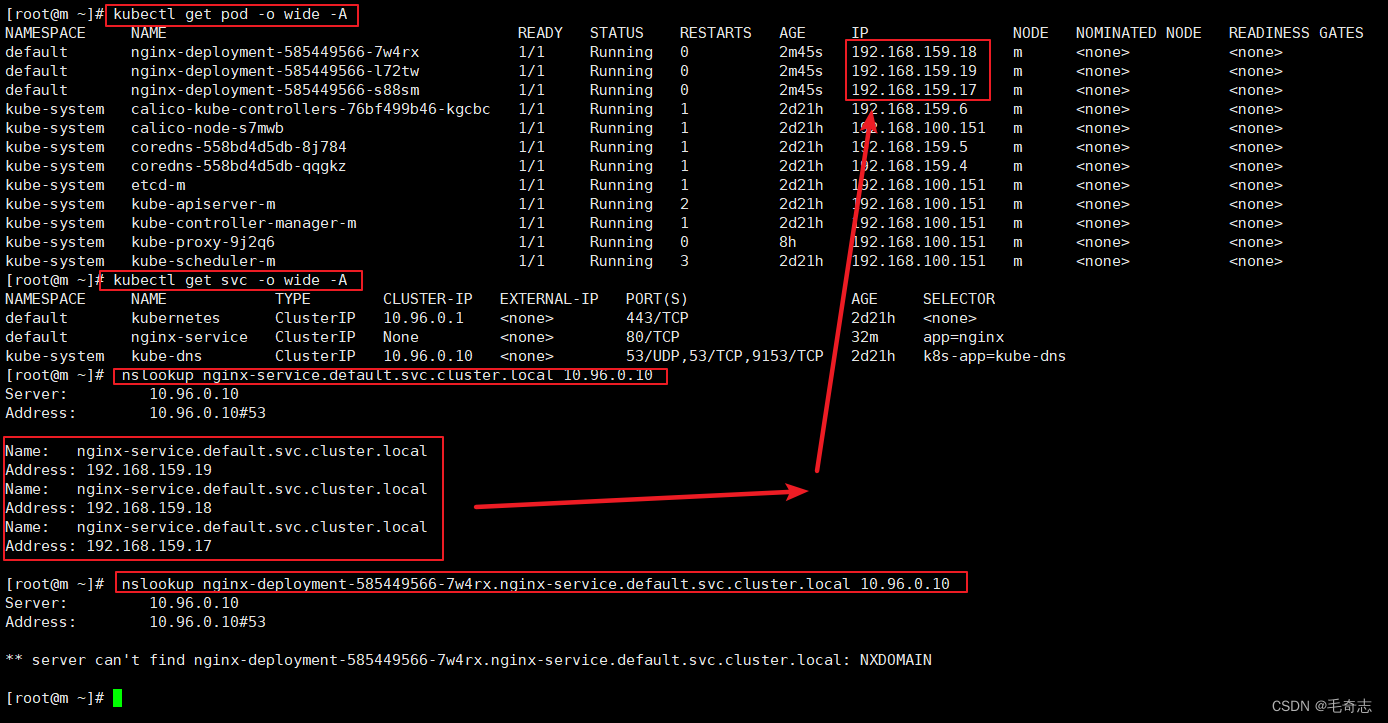Click coredns-558bd4d5db-8j784 pod name
This screenshot has height=723, width=1388.
239,147
